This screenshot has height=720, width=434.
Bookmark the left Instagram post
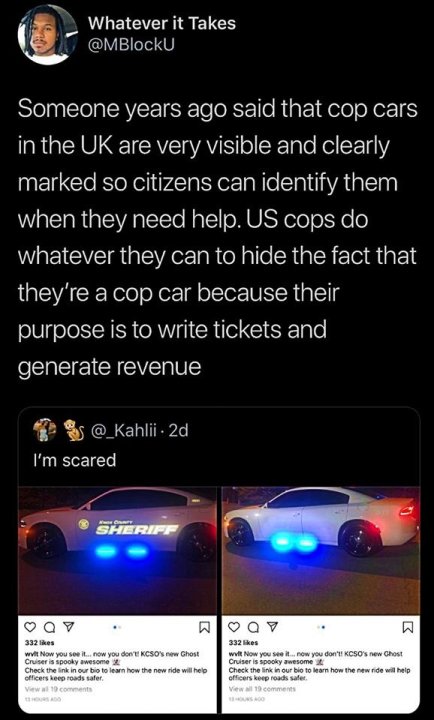point(205,627)
